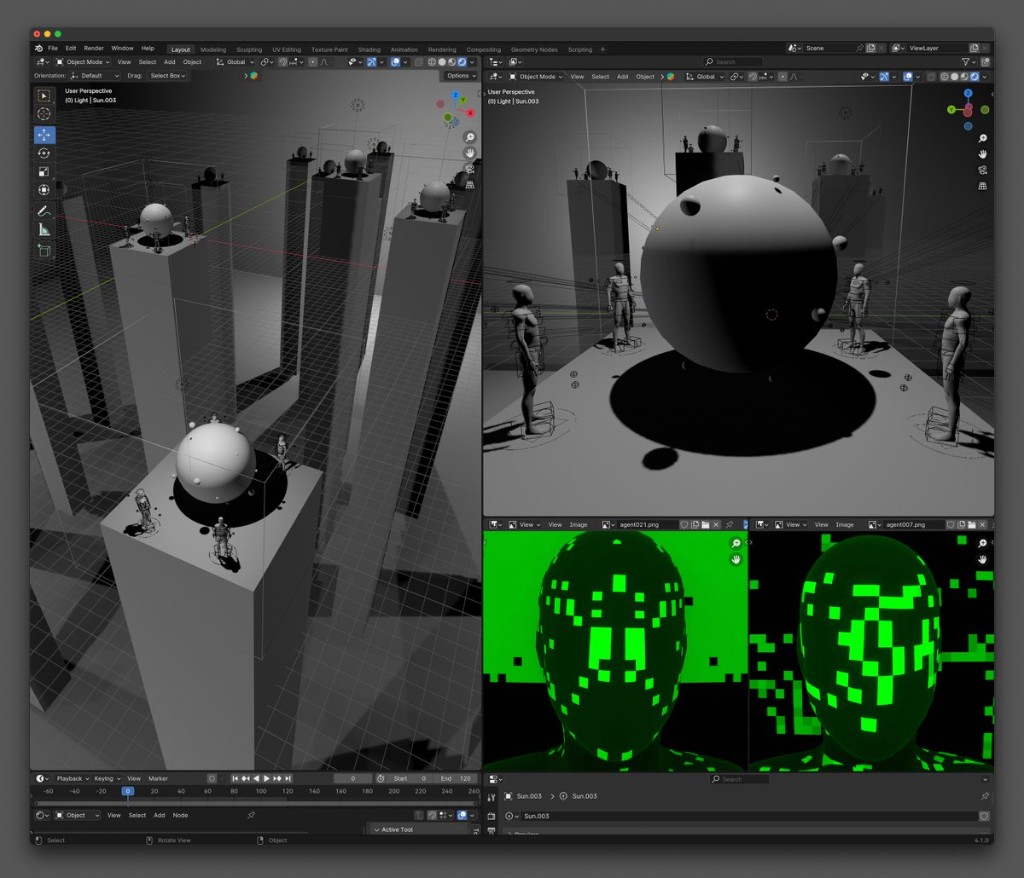Open the Drag Select Box dropdown
The image size is (1024, 878).
pos(167,76)
